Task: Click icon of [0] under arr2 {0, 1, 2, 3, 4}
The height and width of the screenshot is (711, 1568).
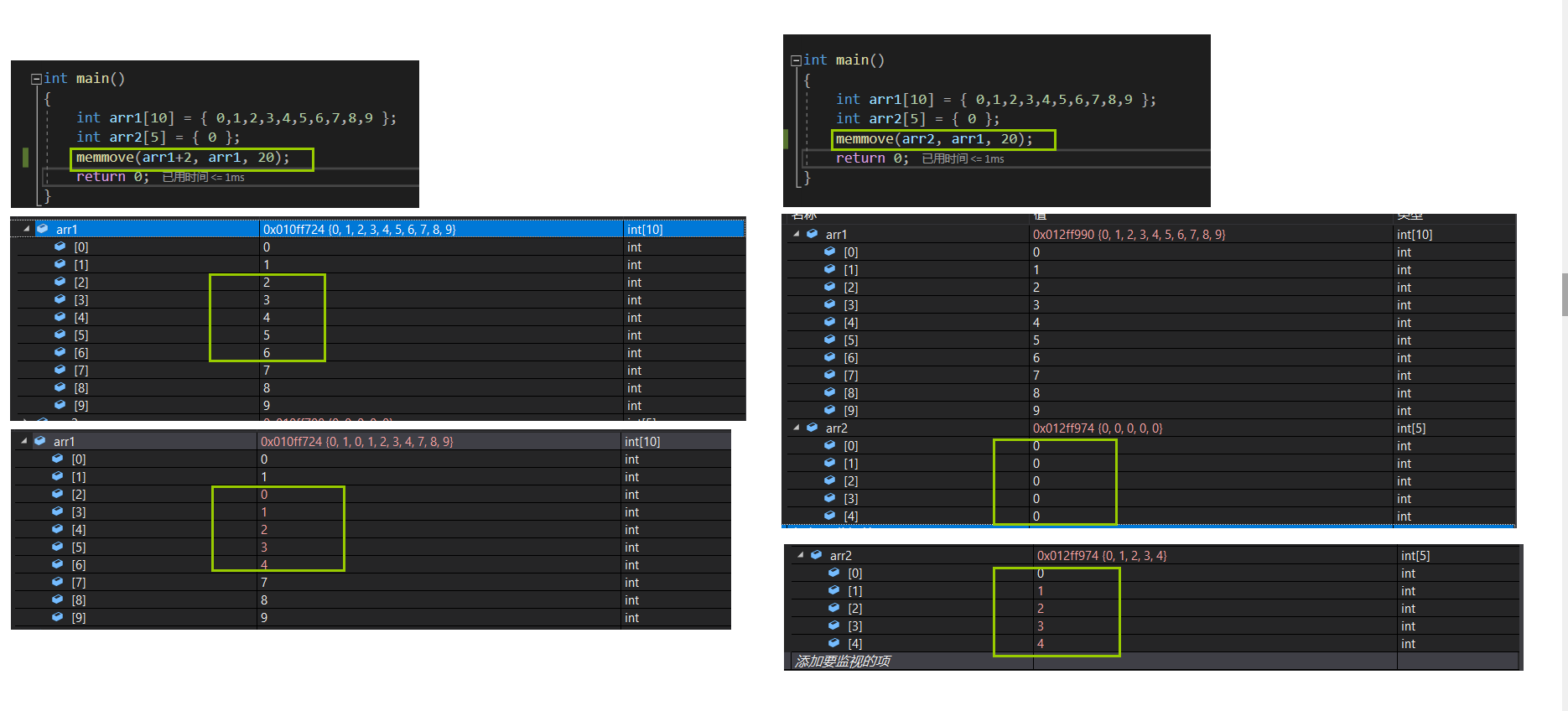Action: 833,573
